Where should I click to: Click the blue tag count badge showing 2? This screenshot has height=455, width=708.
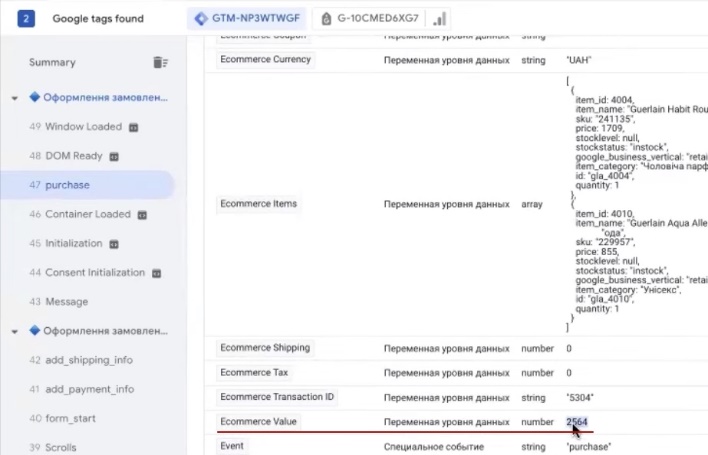pyautogui.click(x=27, y=18)
